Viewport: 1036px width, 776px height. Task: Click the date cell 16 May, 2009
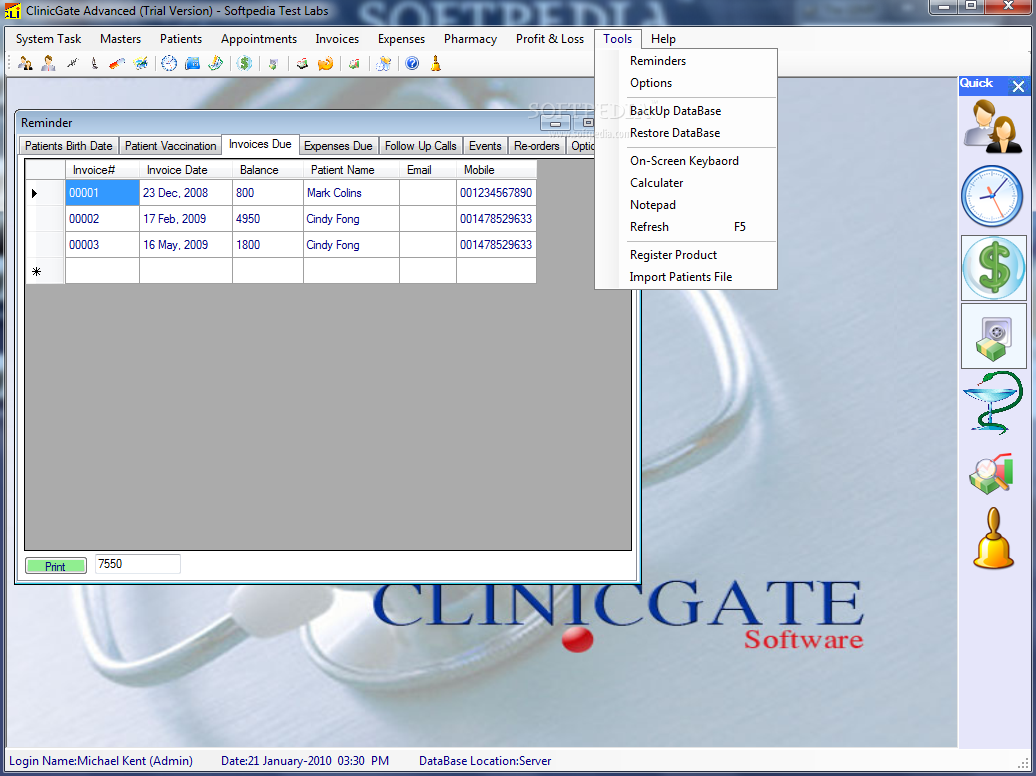pos(186,245)
